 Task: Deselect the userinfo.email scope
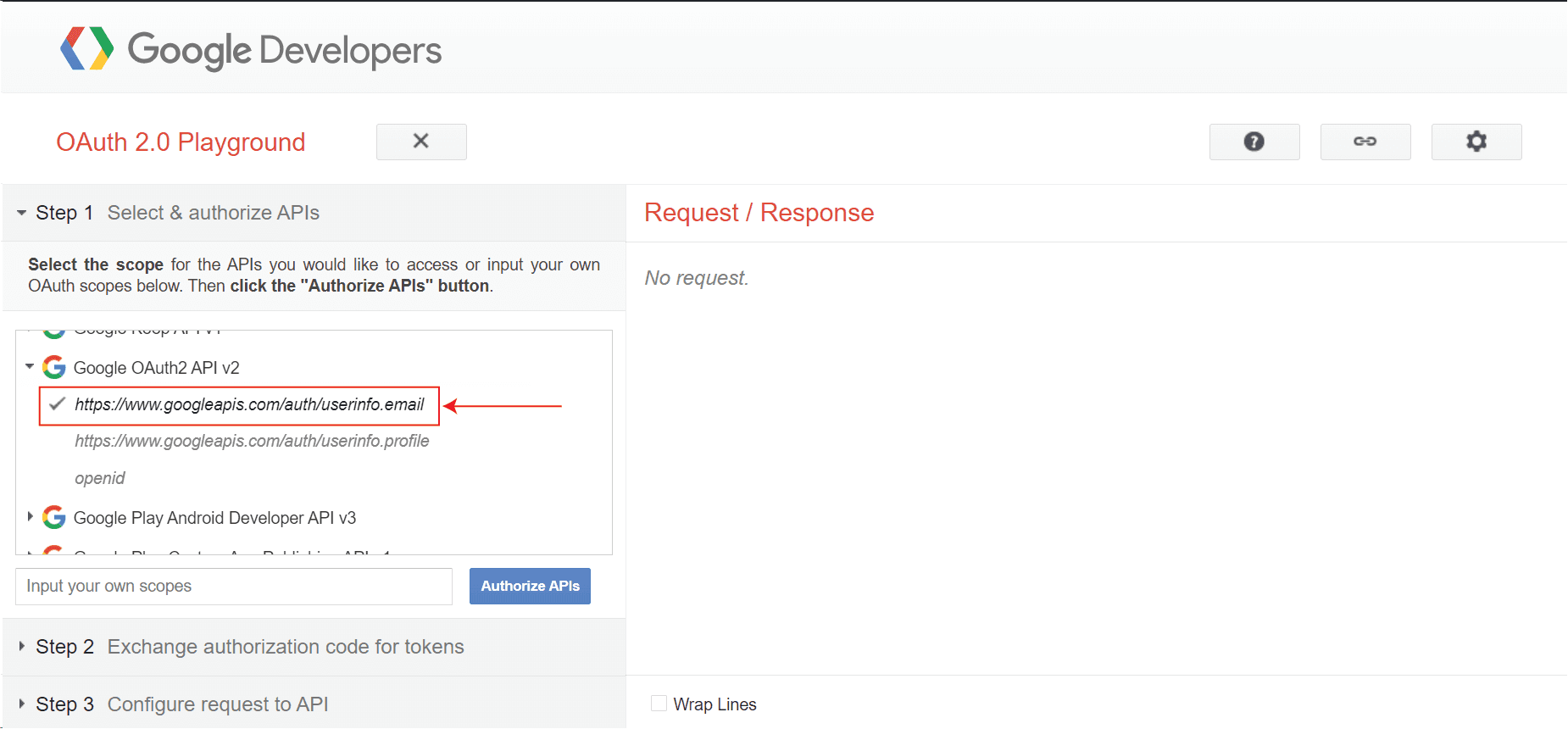249,404
